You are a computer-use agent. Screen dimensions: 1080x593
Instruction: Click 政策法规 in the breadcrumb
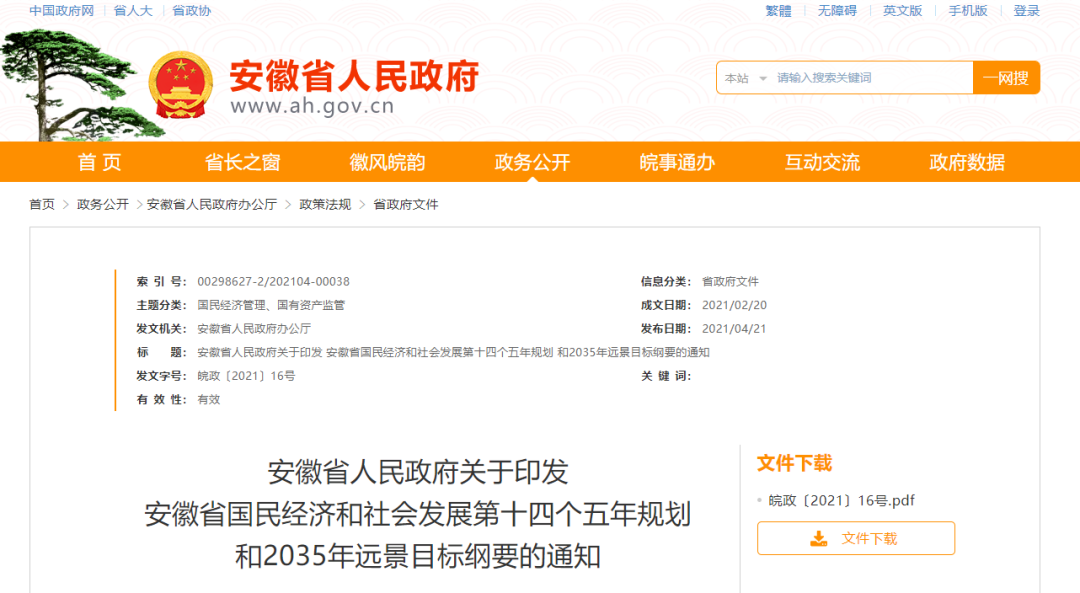click(325, 204)
